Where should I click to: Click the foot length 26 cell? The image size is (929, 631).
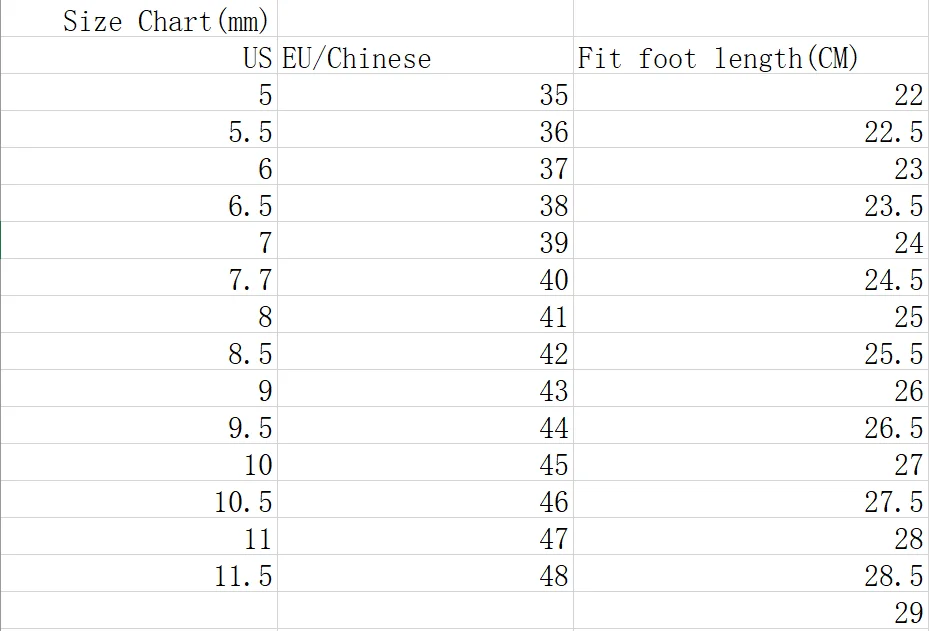[751, 389]
